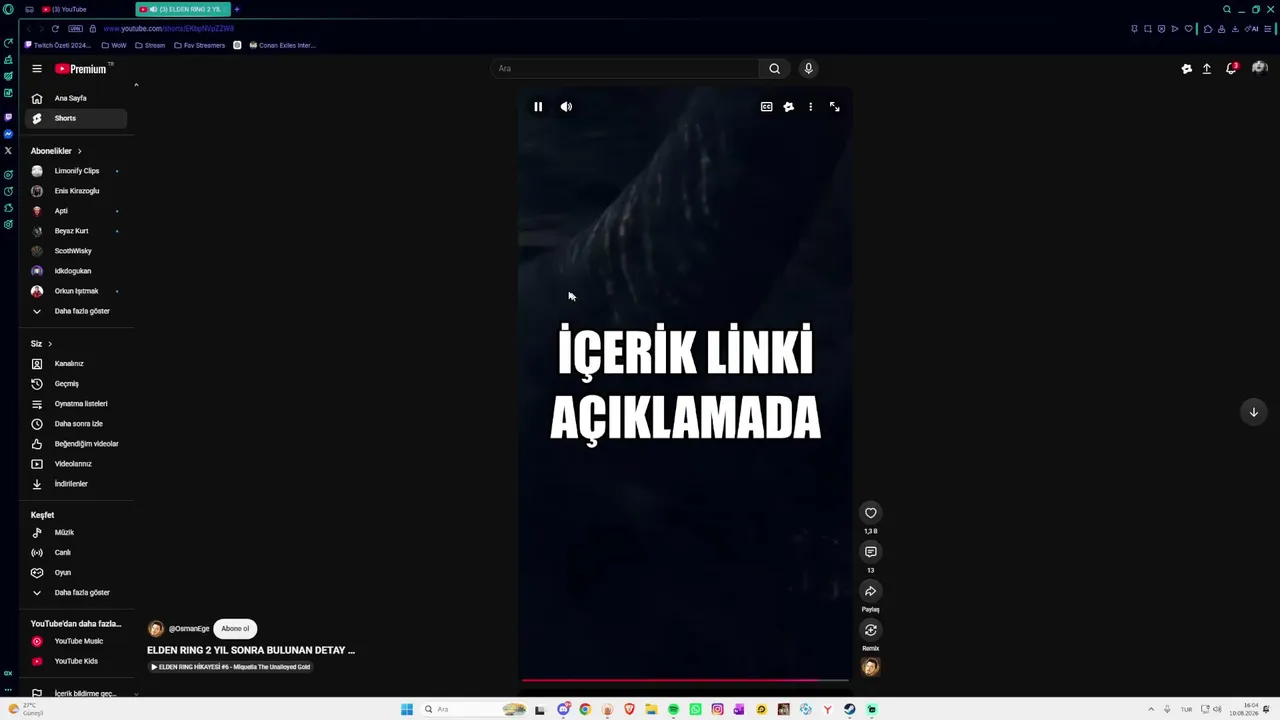
Task: Open the Beyaz Kurt channel
Action: 78,231
